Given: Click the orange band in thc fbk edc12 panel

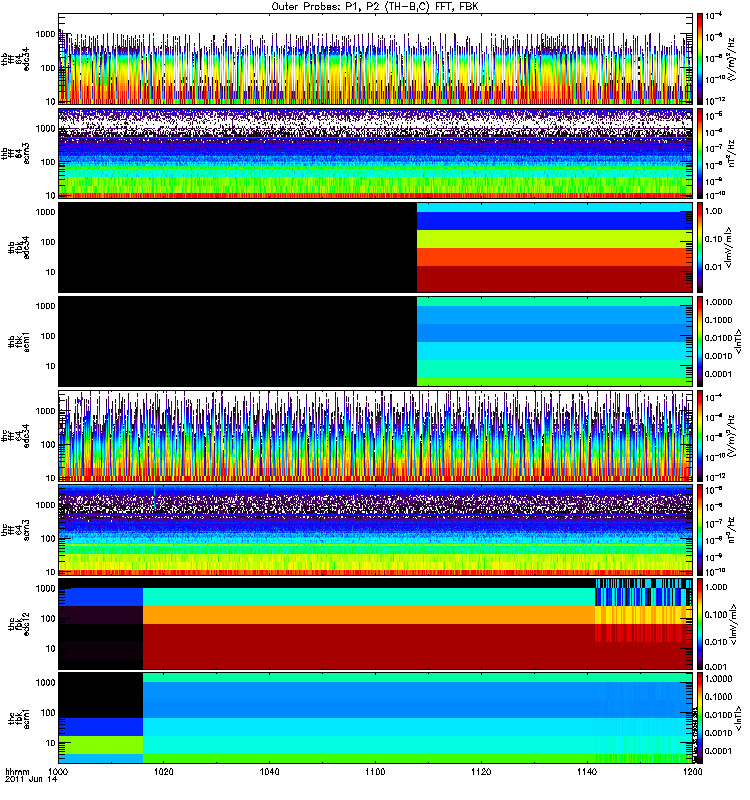Looking at the screenshot, I should [x=370, y=615].
